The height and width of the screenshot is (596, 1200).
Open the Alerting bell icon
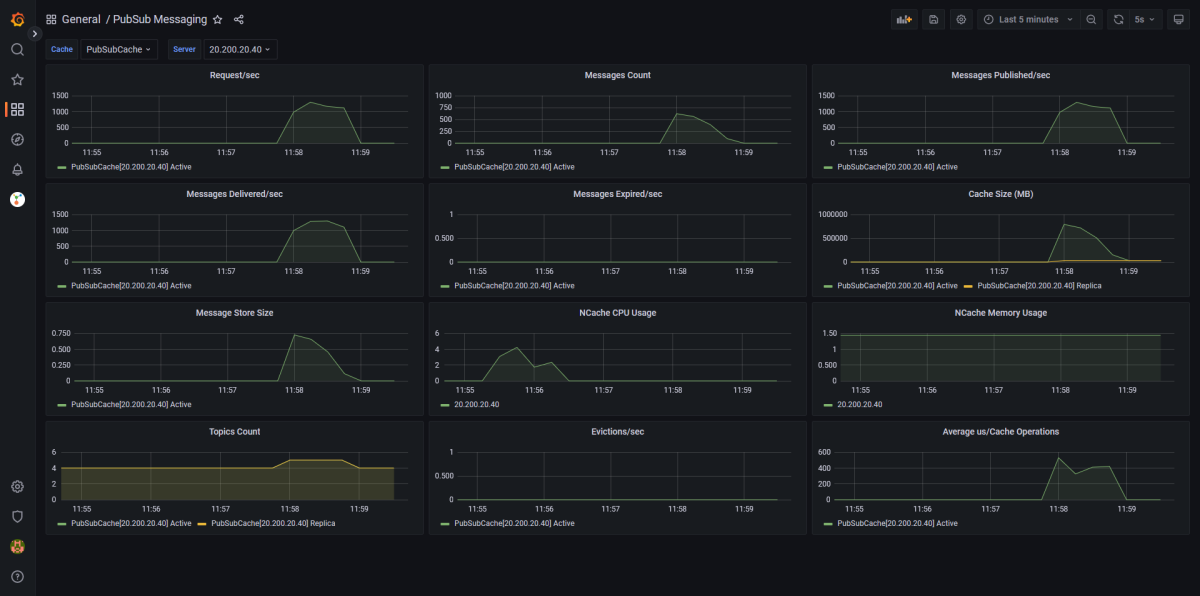17,169
